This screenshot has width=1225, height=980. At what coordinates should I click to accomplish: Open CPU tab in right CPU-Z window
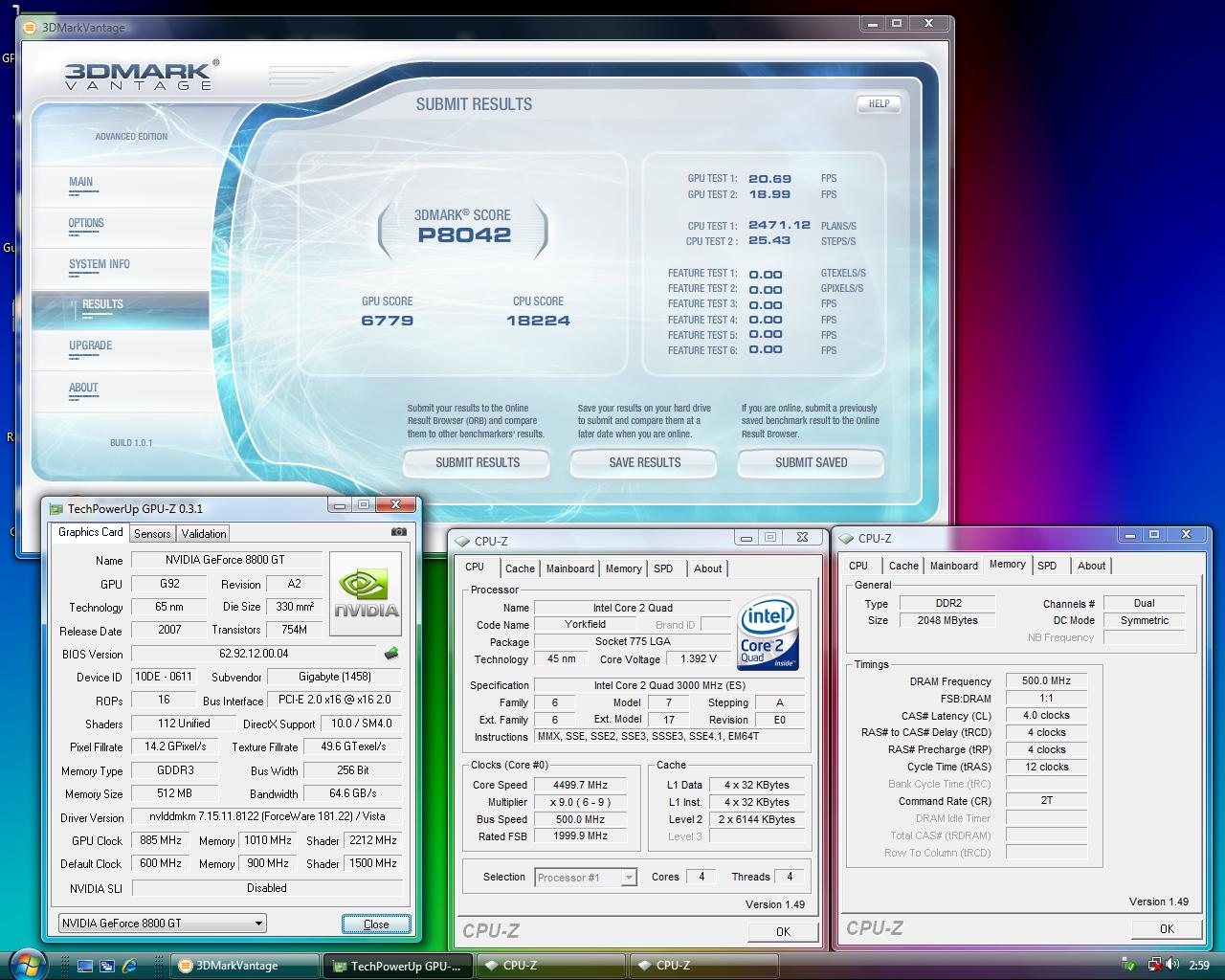(x=858, y=566)
